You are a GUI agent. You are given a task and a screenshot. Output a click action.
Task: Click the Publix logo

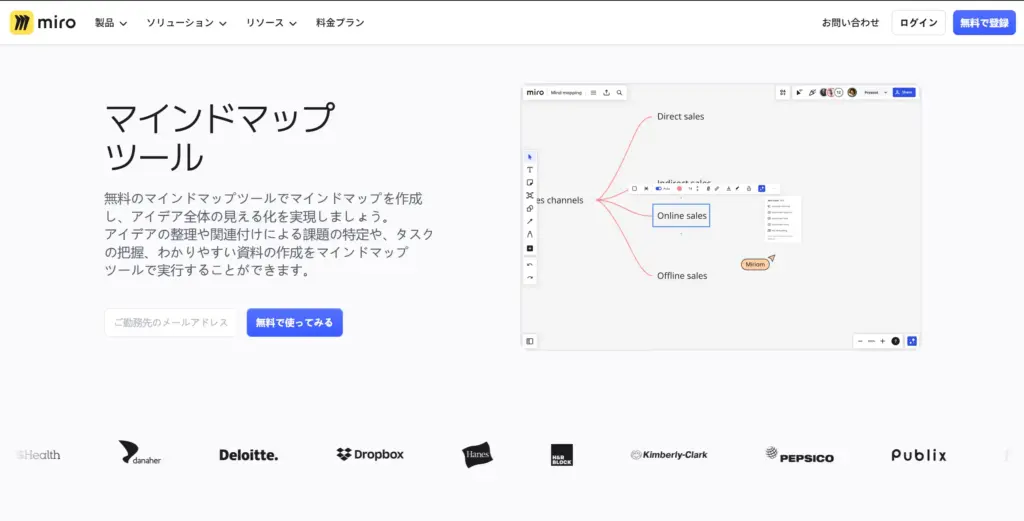919,455
